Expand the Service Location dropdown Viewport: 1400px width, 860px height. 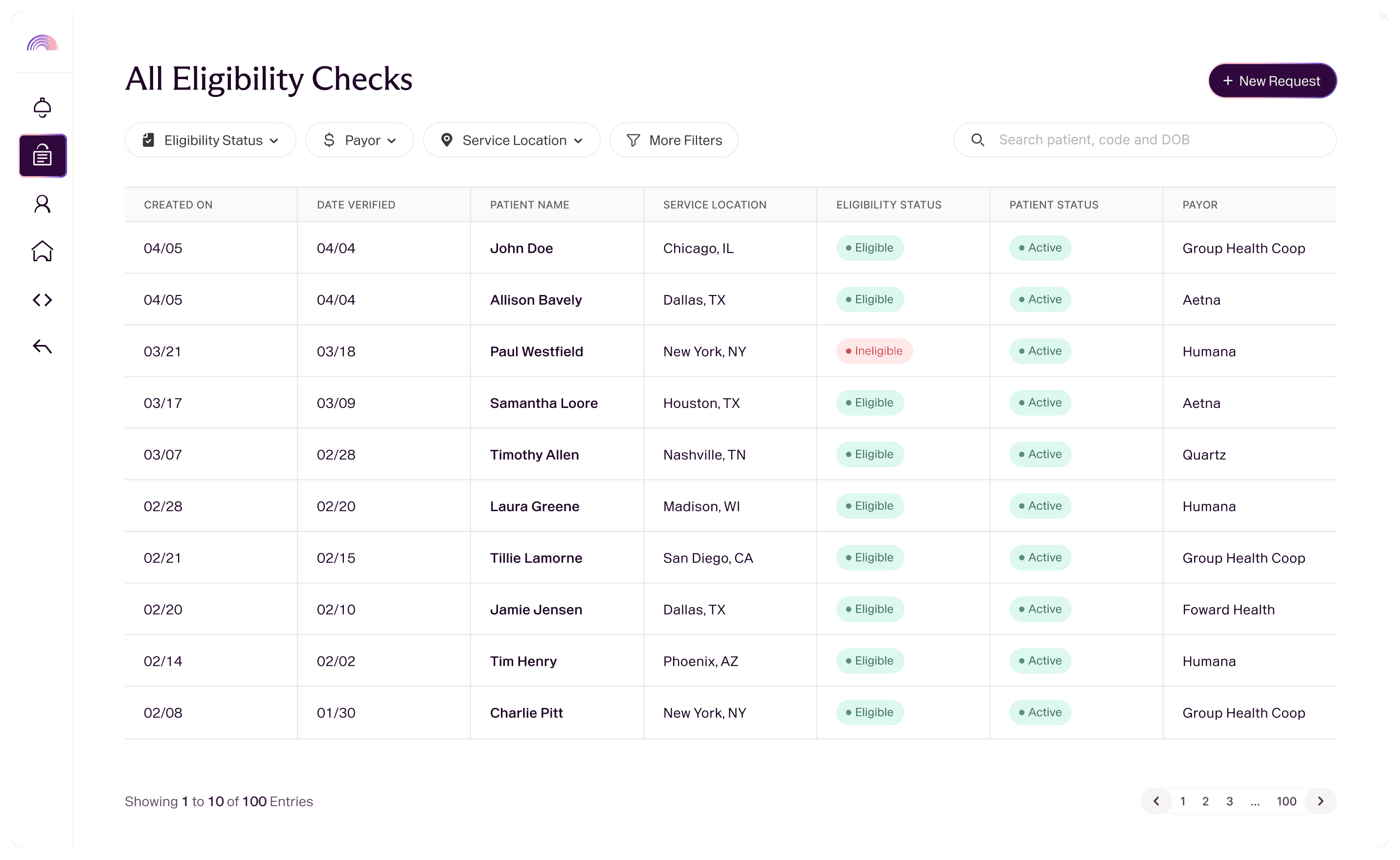(x=511, y=140)
